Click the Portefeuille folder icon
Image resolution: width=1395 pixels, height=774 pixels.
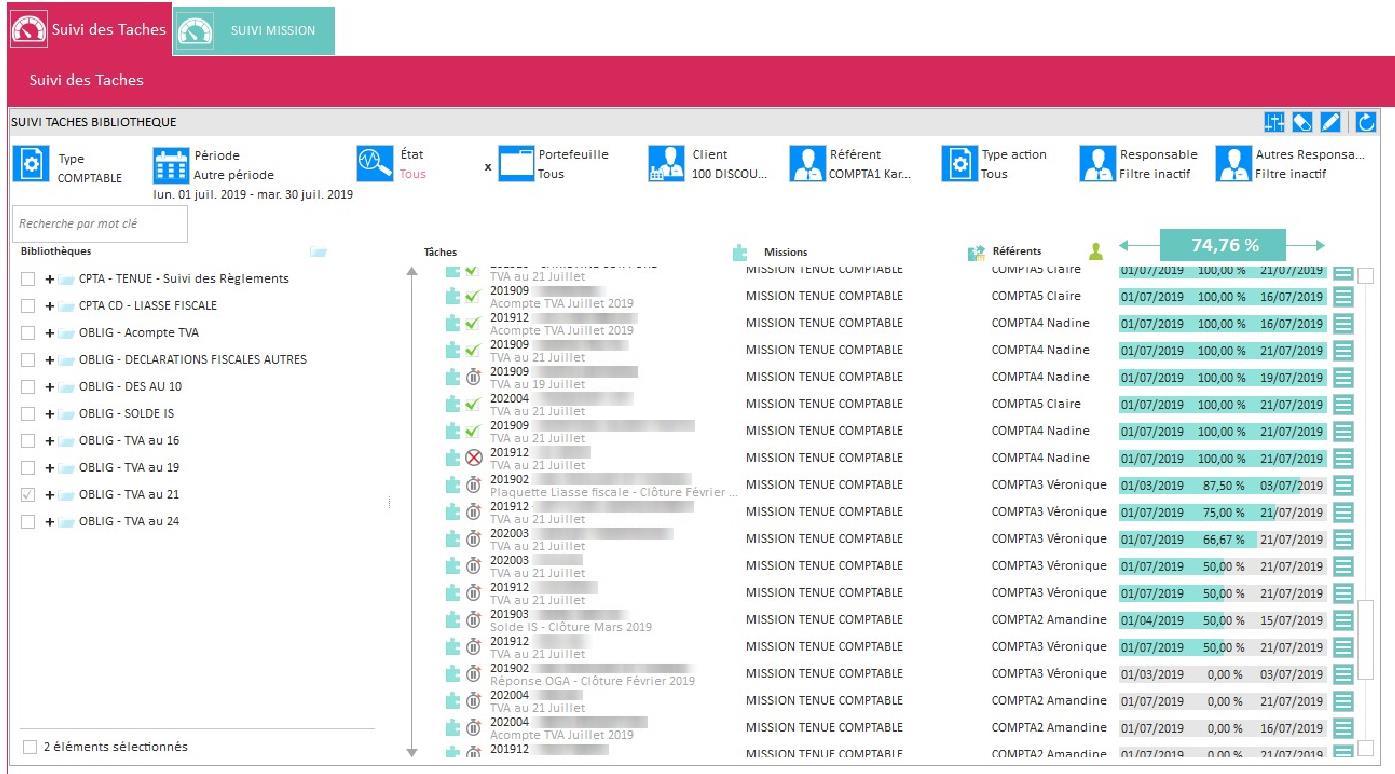(x=517, y=164)
